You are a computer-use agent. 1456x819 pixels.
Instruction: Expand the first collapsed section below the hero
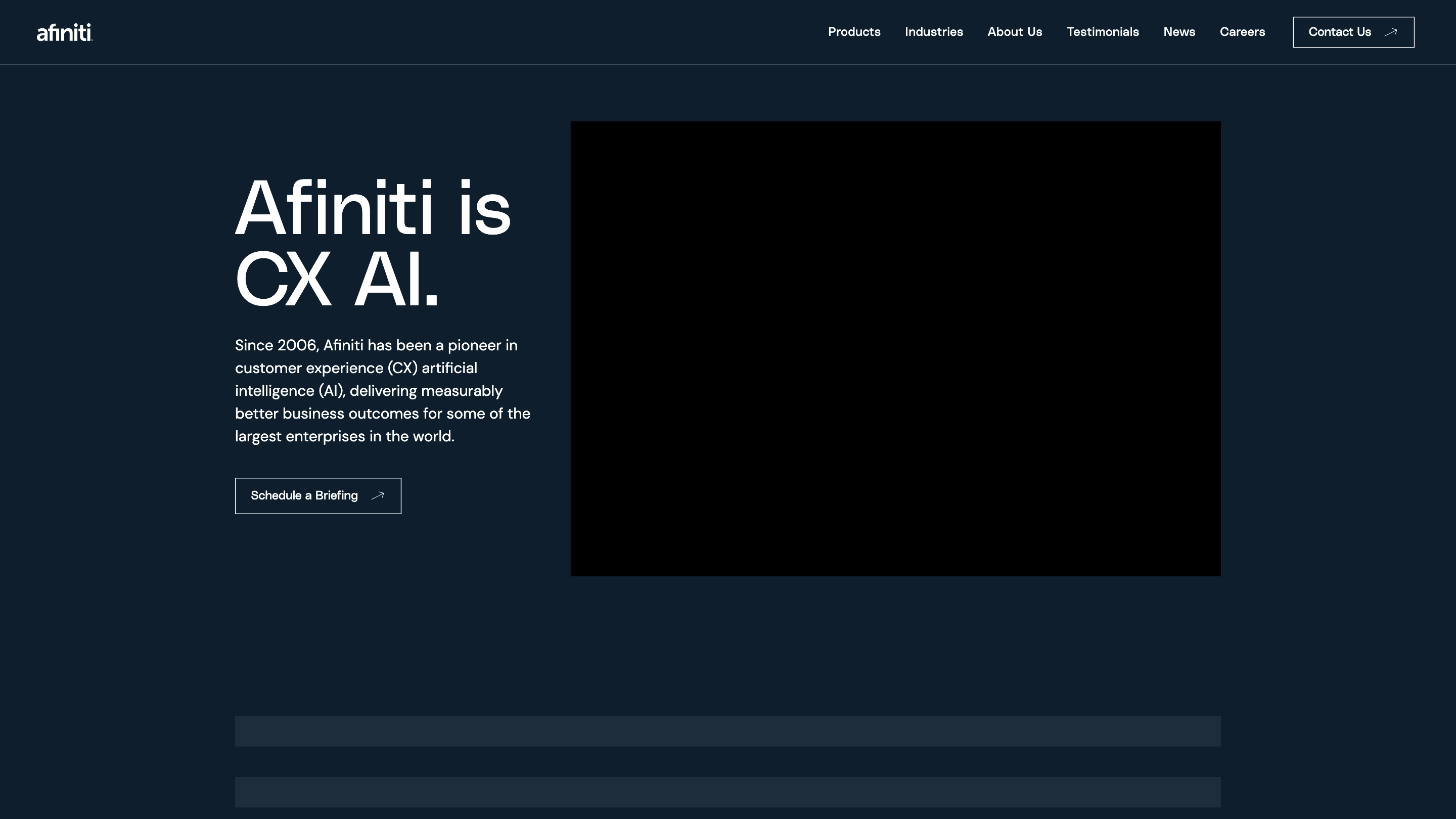(728, 731)
